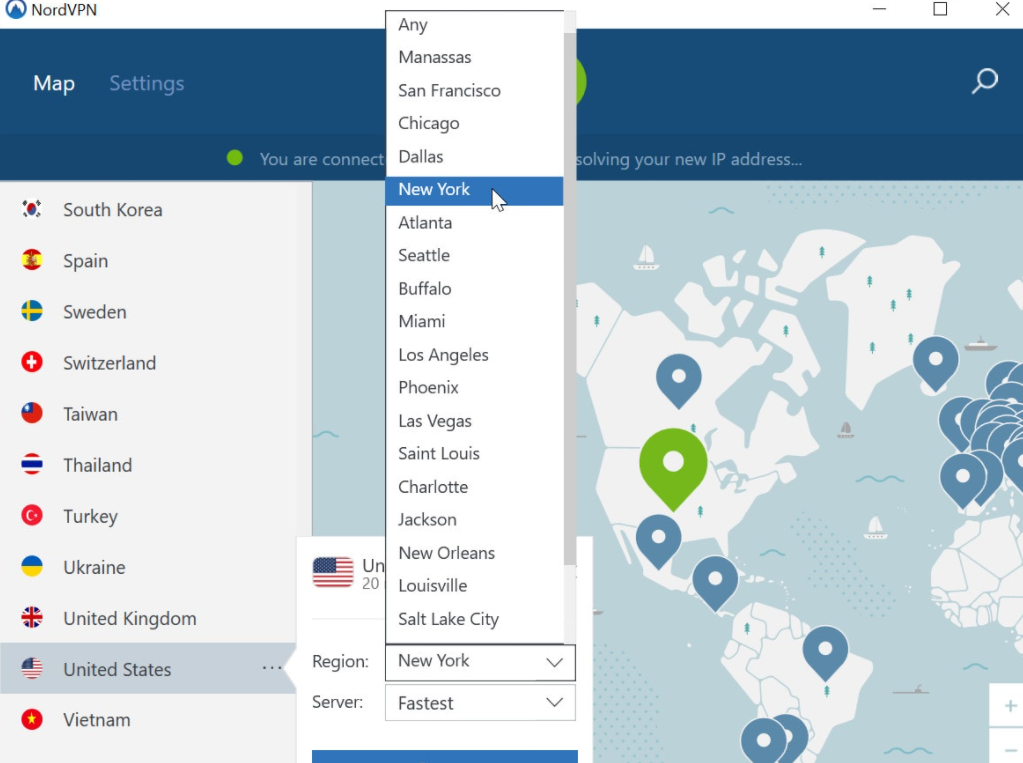Select Los Angeles region

point(474,354)
